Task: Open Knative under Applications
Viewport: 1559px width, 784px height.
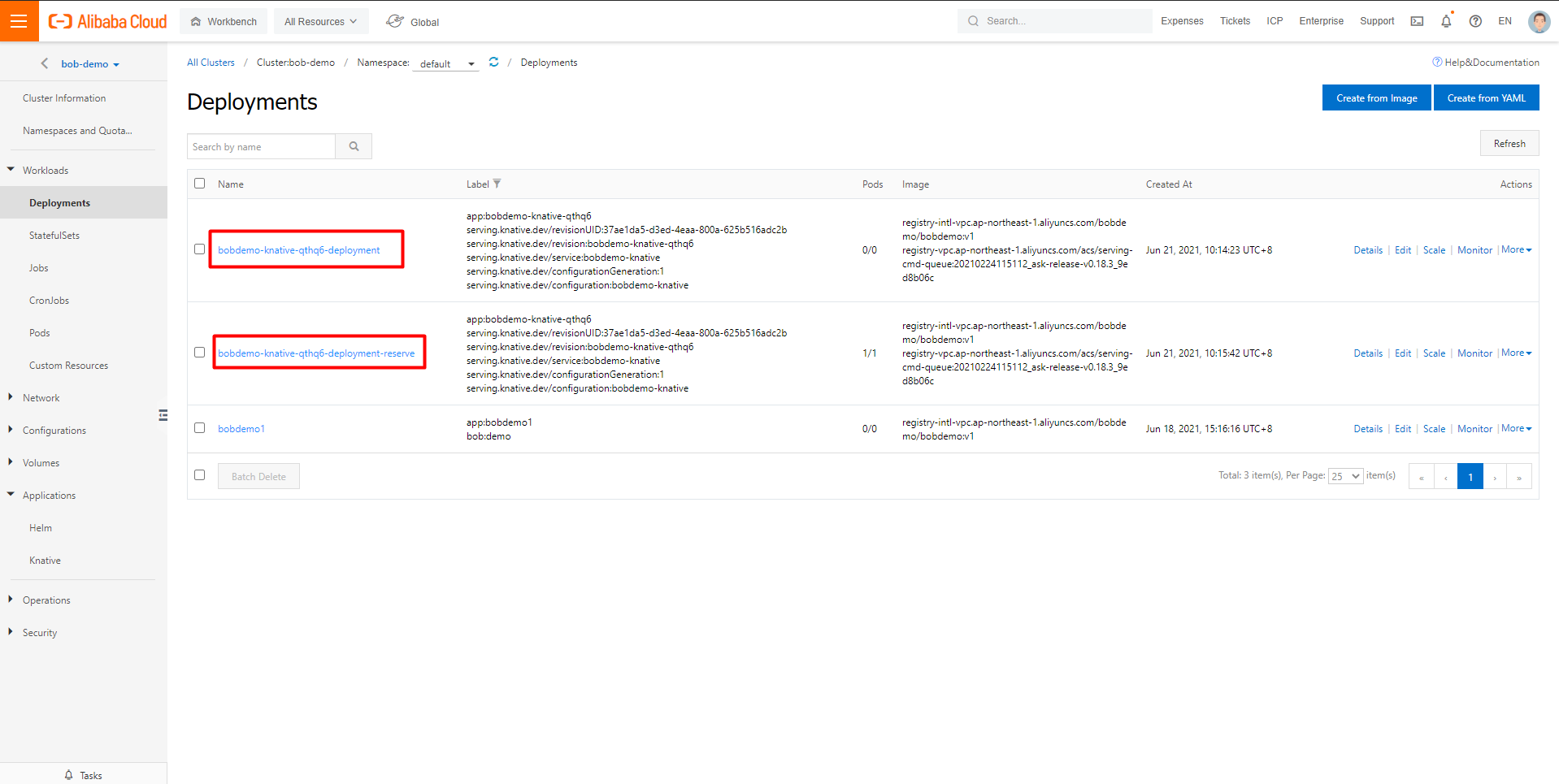Action: pyautogui.click(x=45, y=561)
